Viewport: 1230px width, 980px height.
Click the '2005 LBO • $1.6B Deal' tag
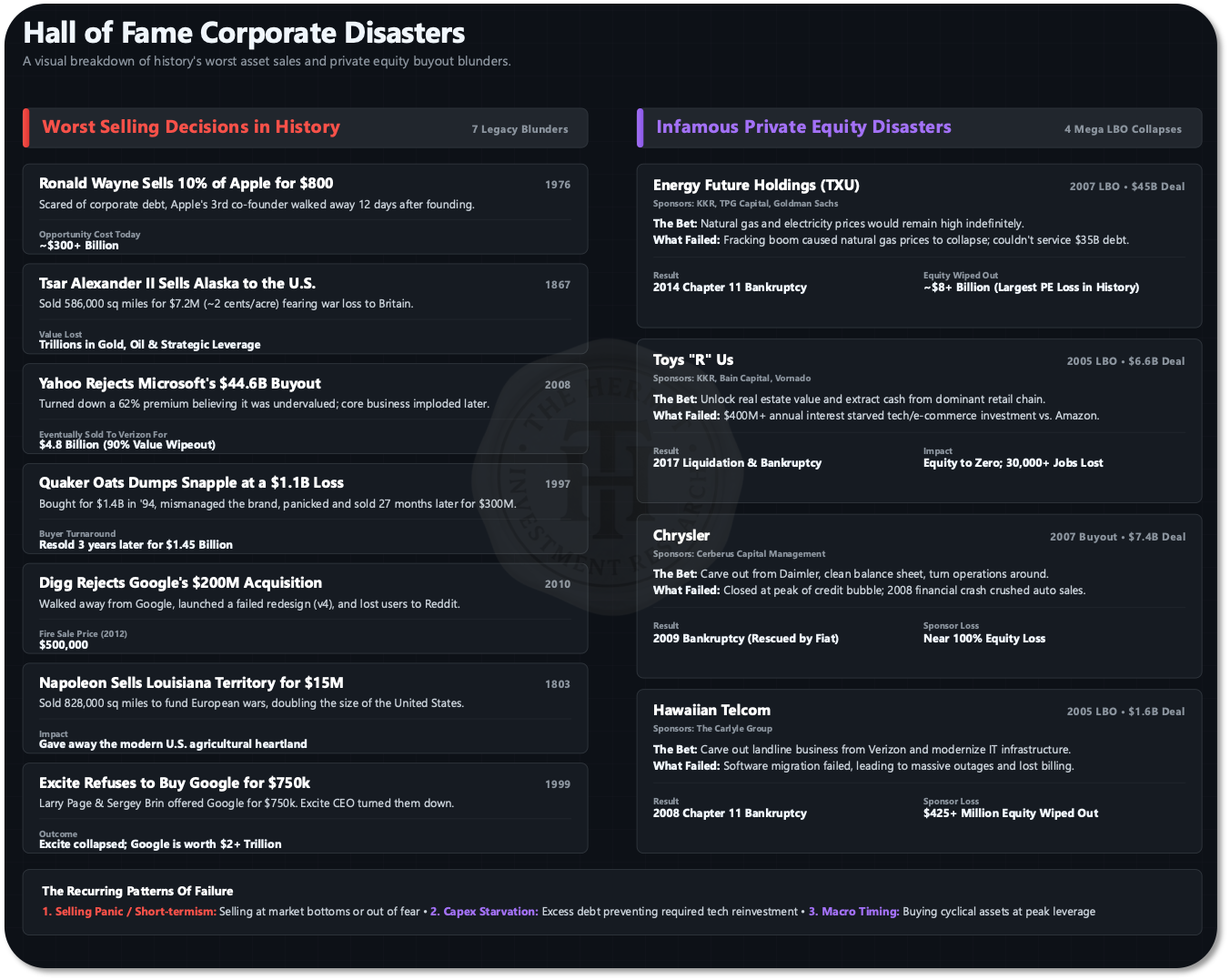[x=1126, y=712]
